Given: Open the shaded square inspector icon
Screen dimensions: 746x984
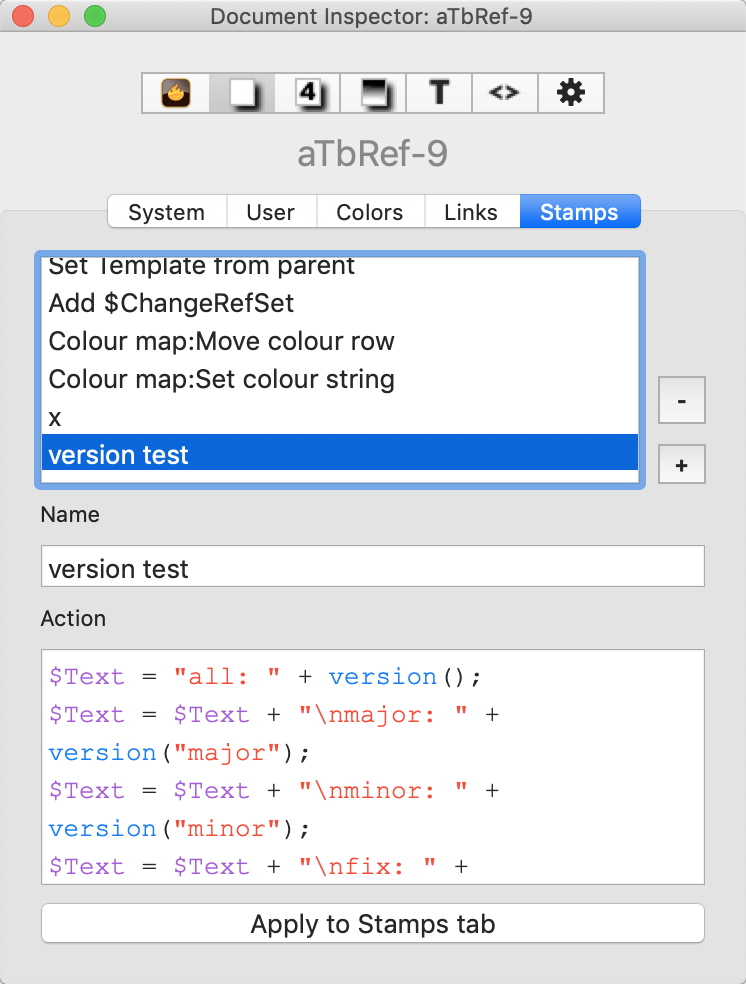Looking at the screenshot, I should pos(373,94).
